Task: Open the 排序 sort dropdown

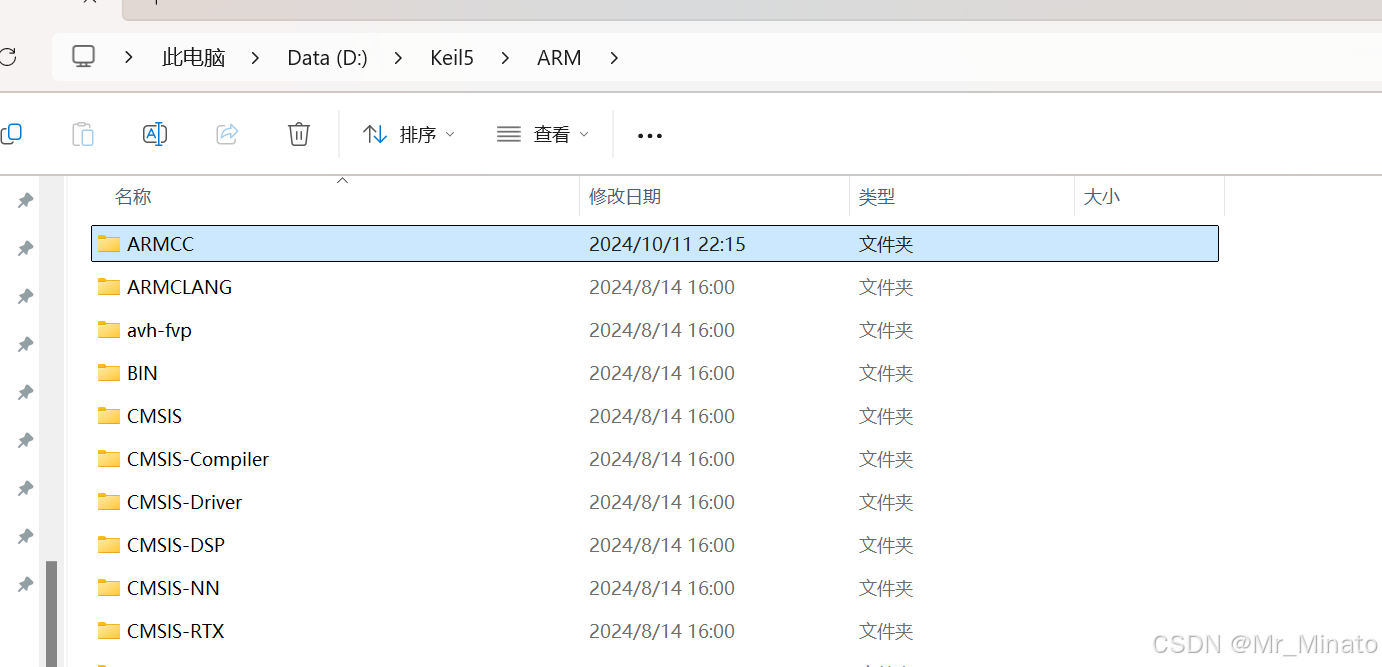Action: click(408, 133)
